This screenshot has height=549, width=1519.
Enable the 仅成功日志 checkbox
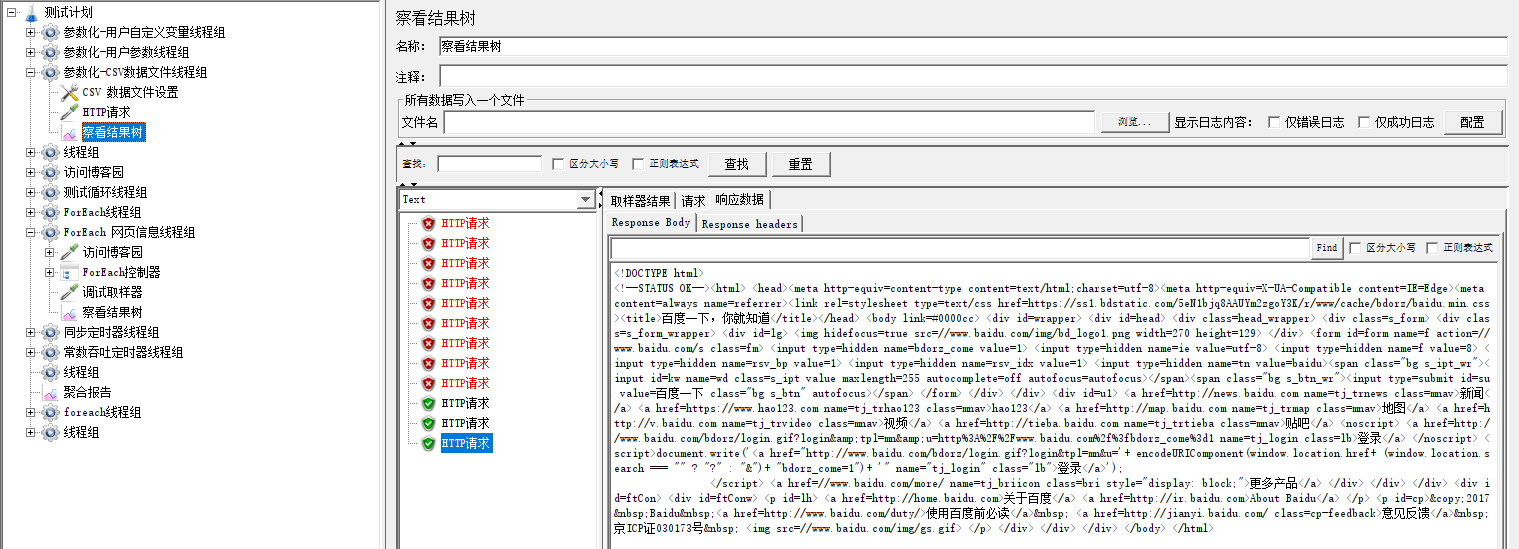[x=1364, y=122]
